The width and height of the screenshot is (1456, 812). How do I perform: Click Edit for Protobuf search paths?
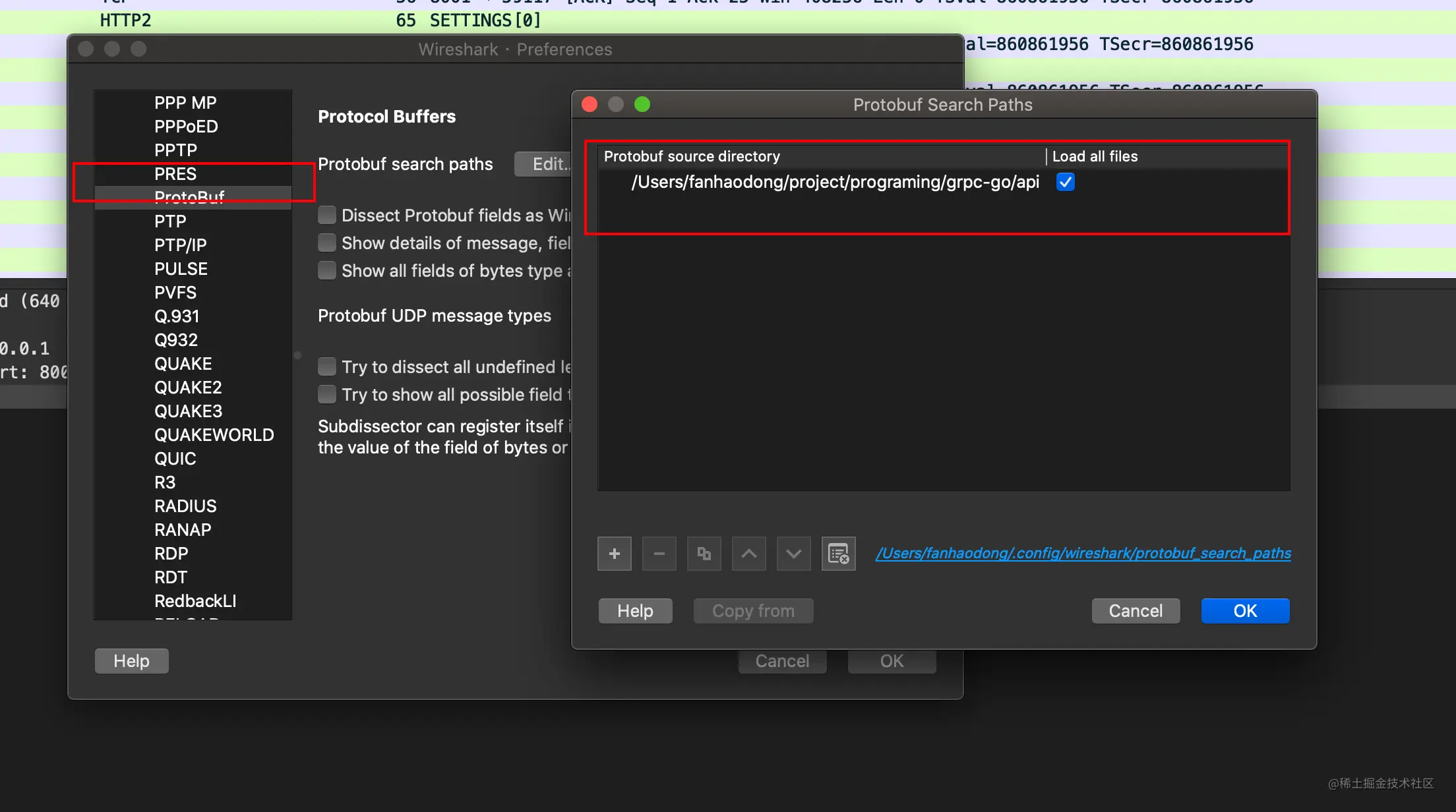coord(543,164)
